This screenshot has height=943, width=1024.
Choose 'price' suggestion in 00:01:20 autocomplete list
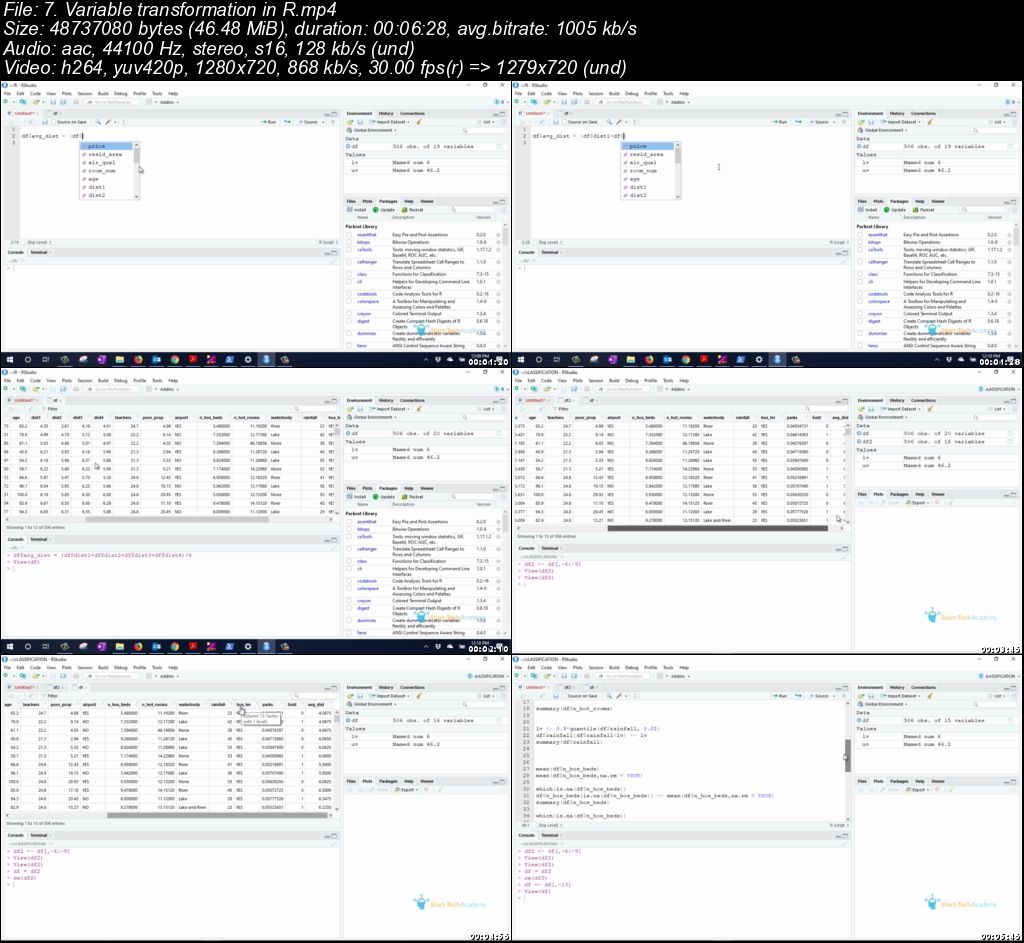pyautogui.click(x=107, y=146)
